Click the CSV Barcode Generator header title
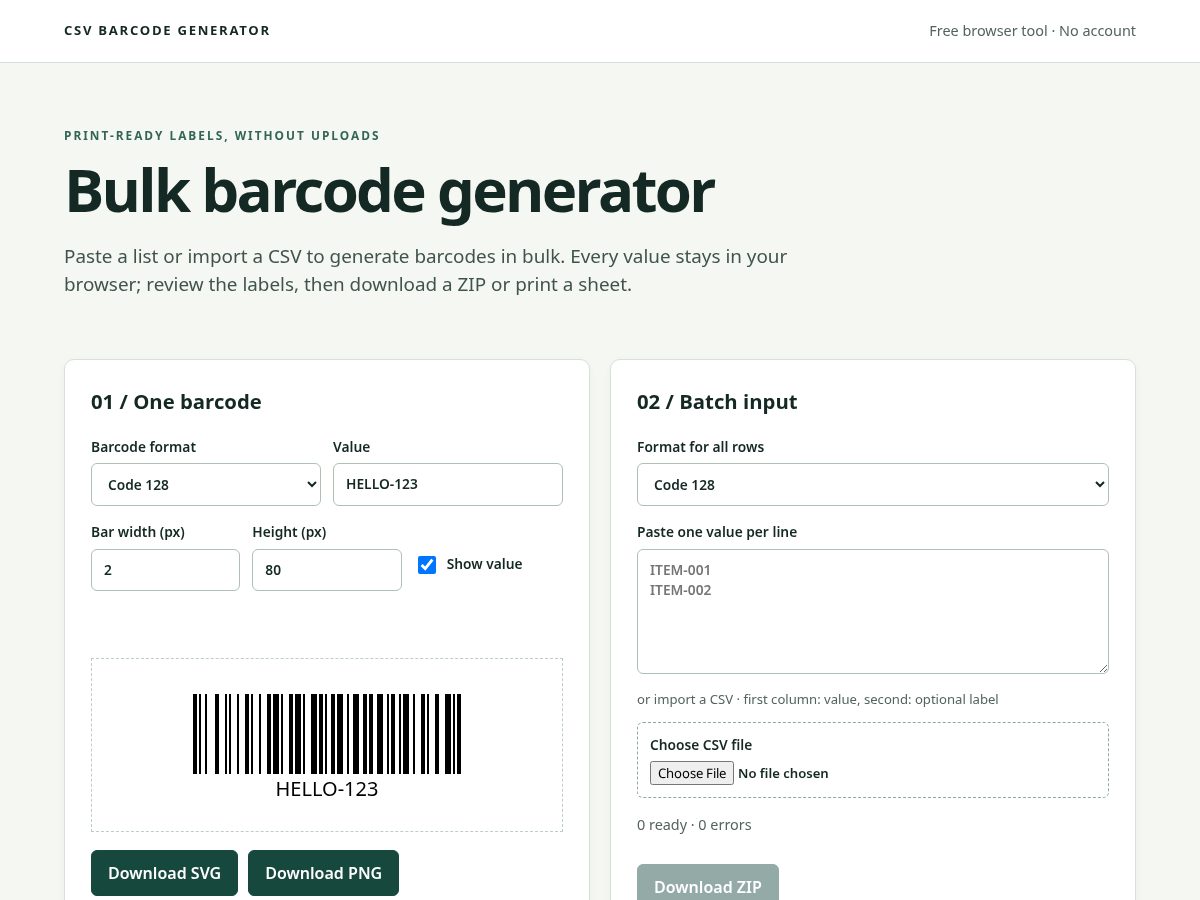Viewport: 1200px width, 900px height. click(x=167, y=31)
